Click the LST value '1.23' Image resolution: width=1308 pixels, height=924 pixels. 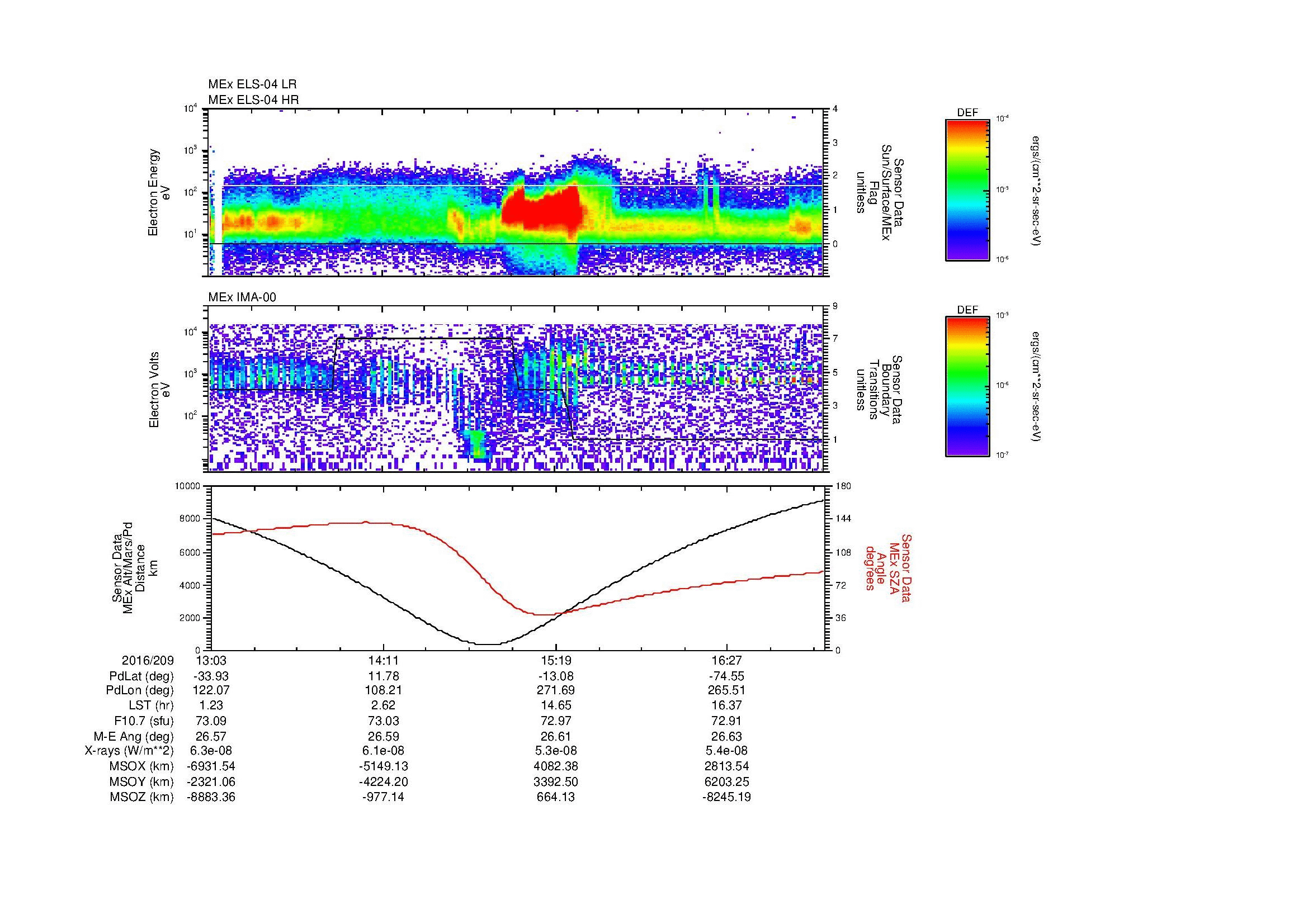pos(211,705)
